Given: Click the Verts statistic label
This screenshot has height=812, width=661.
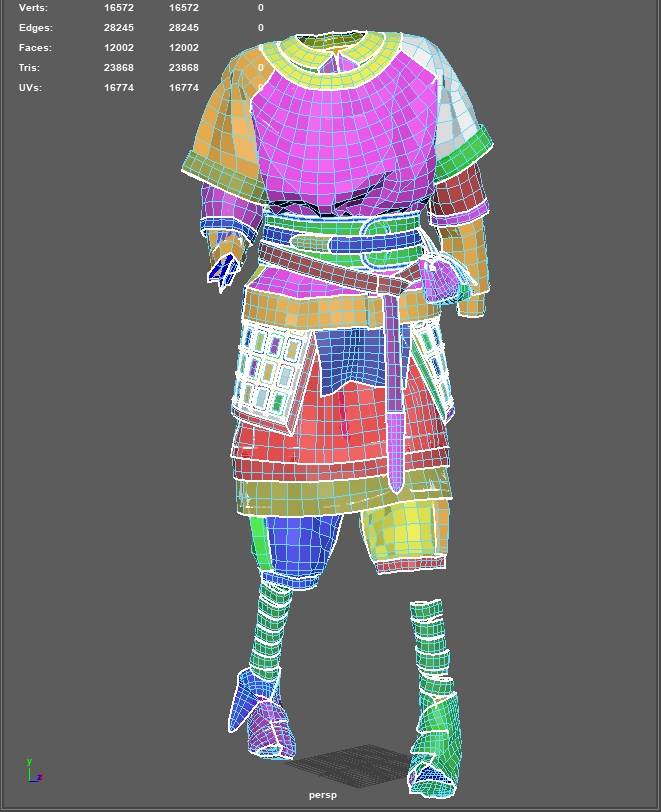Looking at the screenshot, I should 33,8.
